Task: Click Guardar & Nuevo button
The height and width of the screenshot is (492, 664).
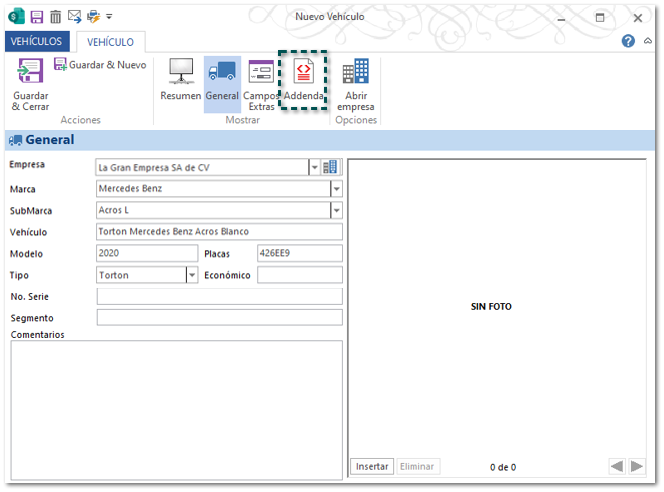Action: tap(100, 65)
